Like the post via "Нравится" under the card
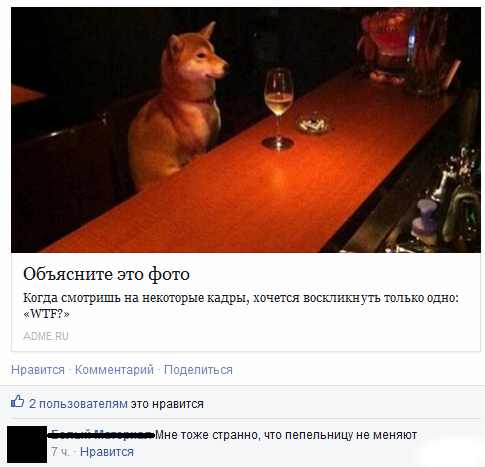The image size is (485, 467). tap(38, 370)
